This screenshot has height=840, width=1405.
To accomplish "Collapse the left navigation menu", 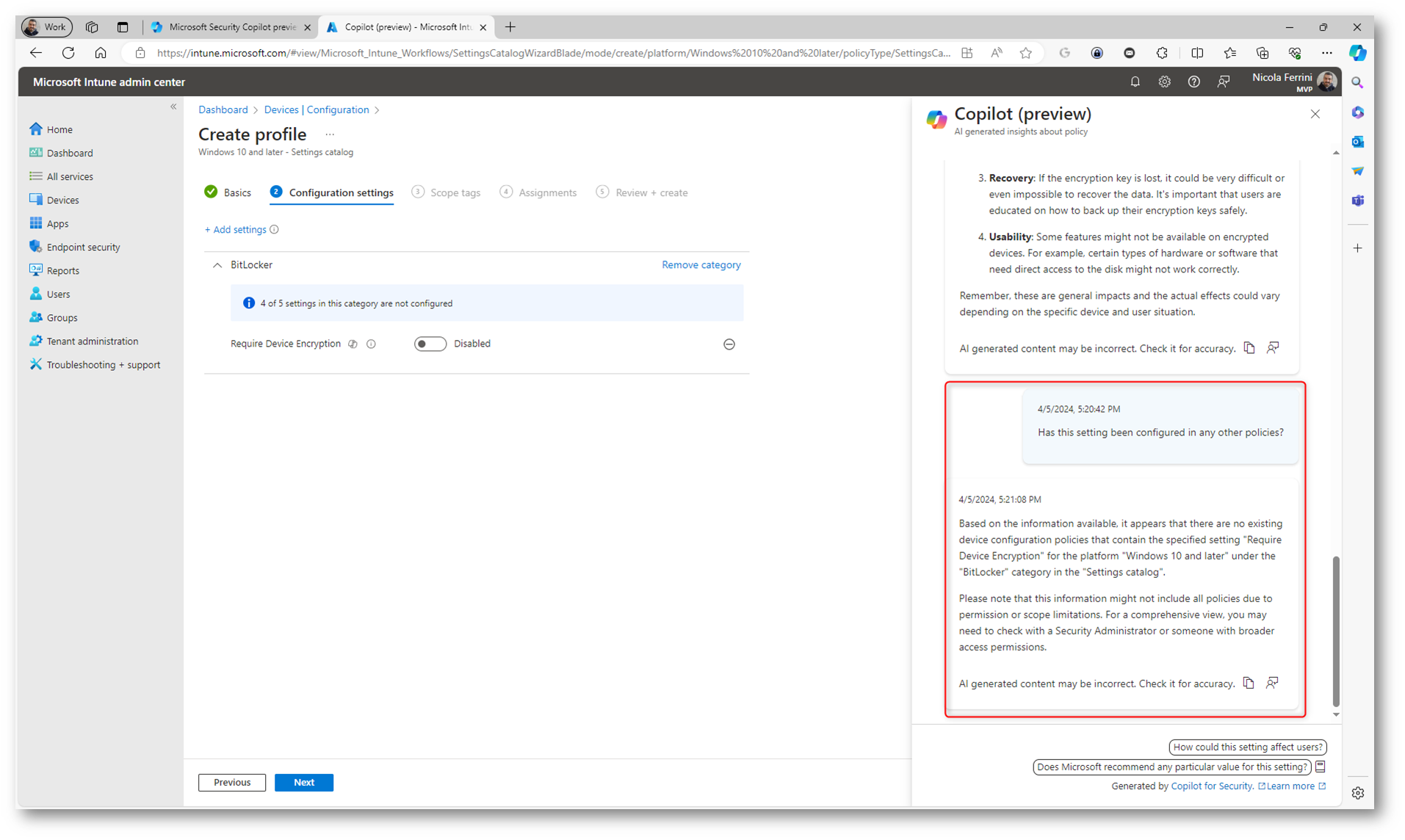I will [173, 106].
